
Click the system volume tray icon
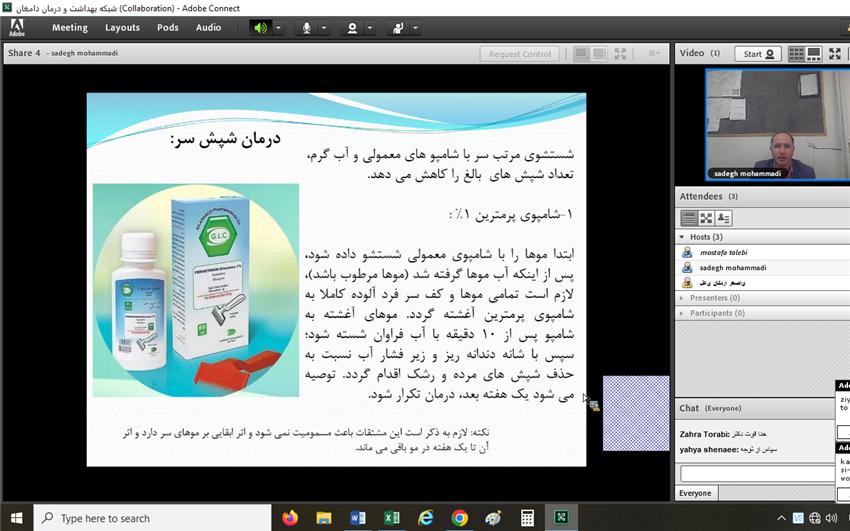[x=832, y=519]
